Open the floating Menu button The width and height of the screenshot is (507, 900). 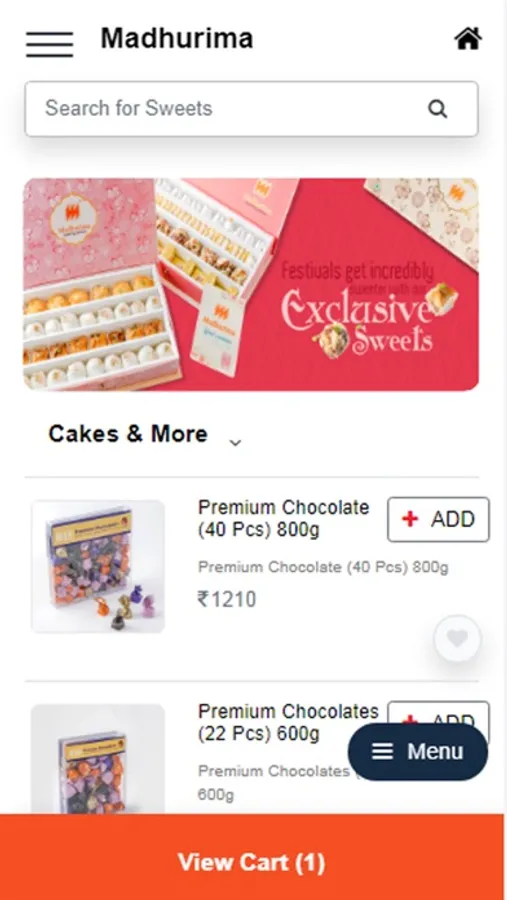pyautogui.click(x=418, y=751)
